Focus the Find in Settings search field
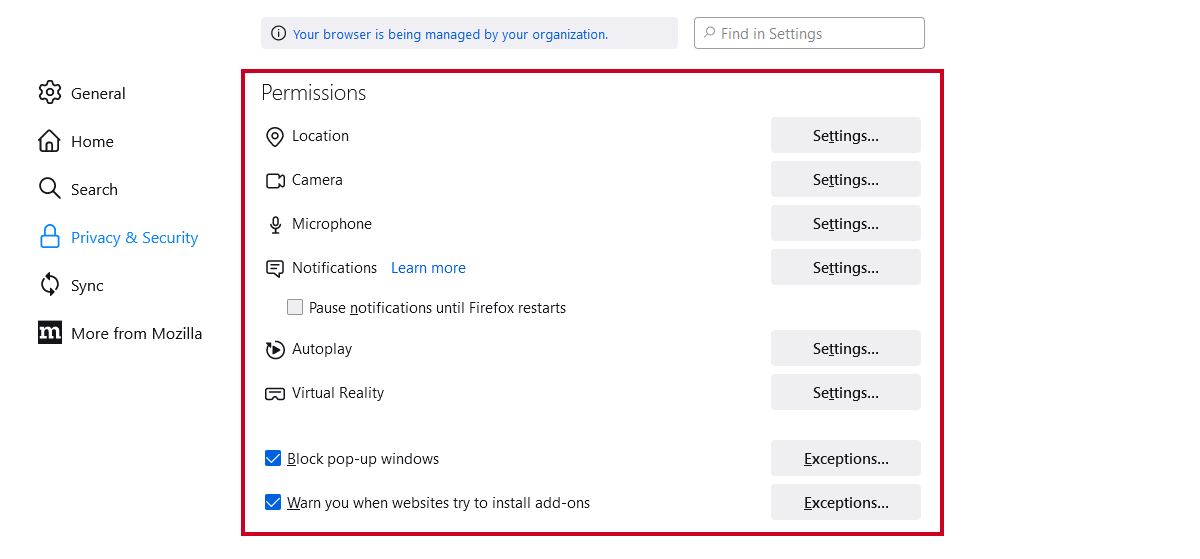 [x=809, y=33]
